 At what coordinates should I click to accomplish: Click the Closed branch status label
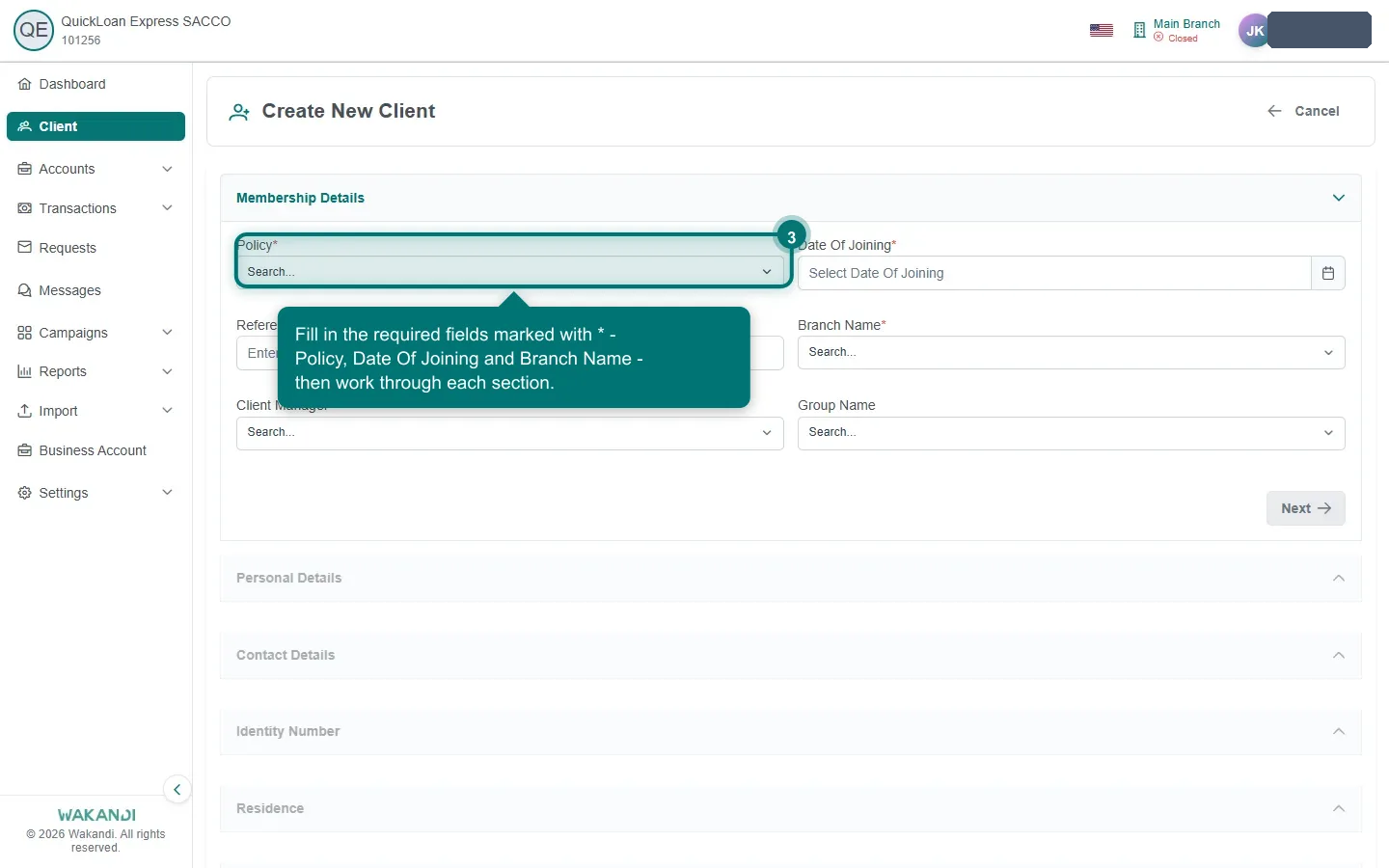(1183, 39)
